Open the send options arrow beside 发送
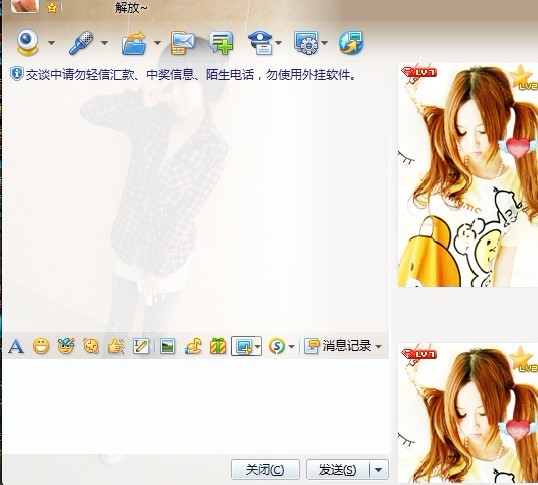 tap(379, 470)
